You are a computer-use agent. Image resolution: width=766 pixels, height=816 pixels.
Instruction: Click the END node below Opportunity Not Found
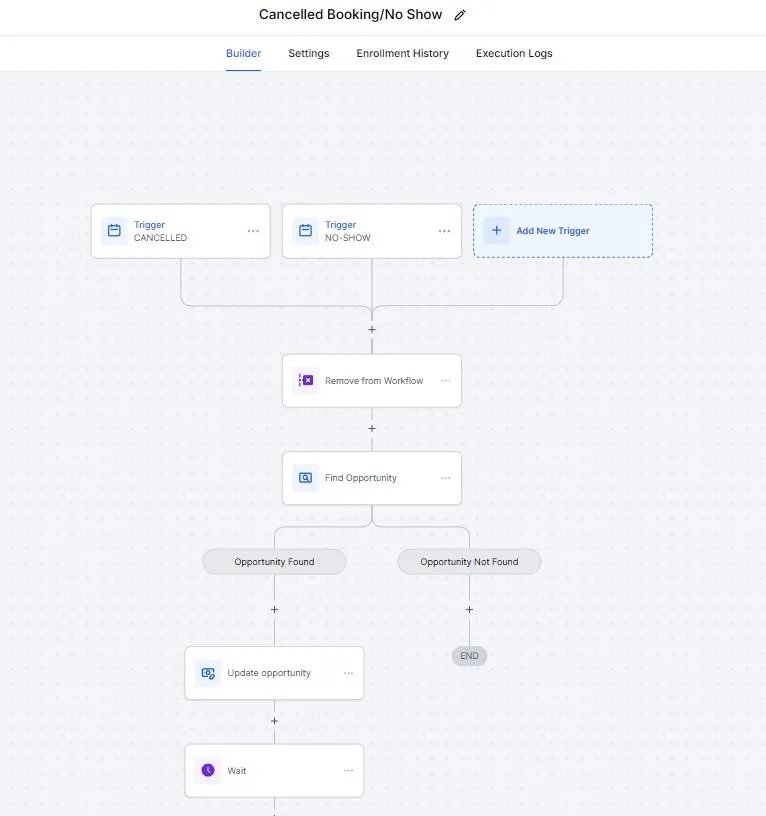(469, 656)
